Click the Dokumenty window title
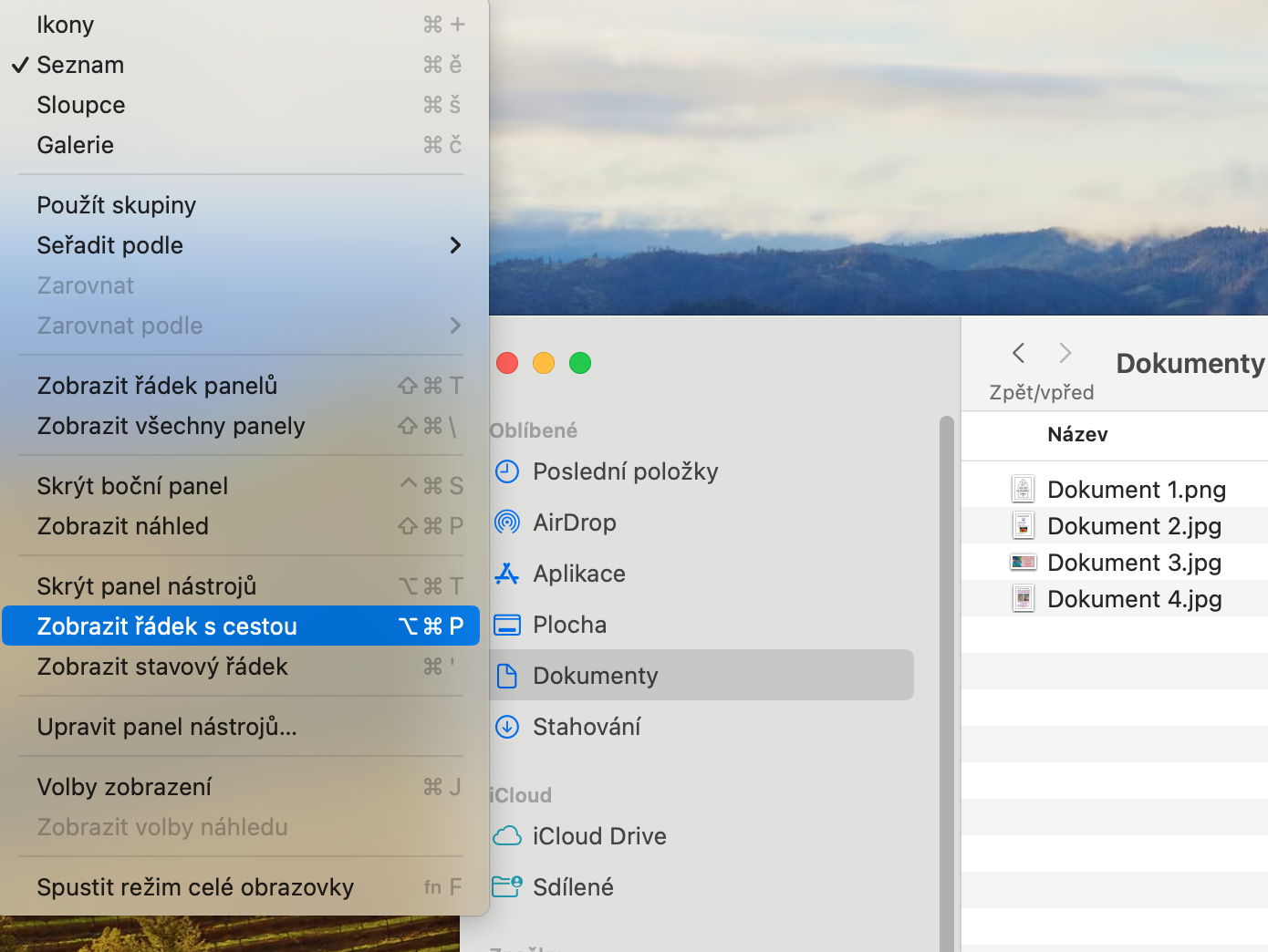The width and height of the screenshot is (1268, 952). tap(1190, 363)
